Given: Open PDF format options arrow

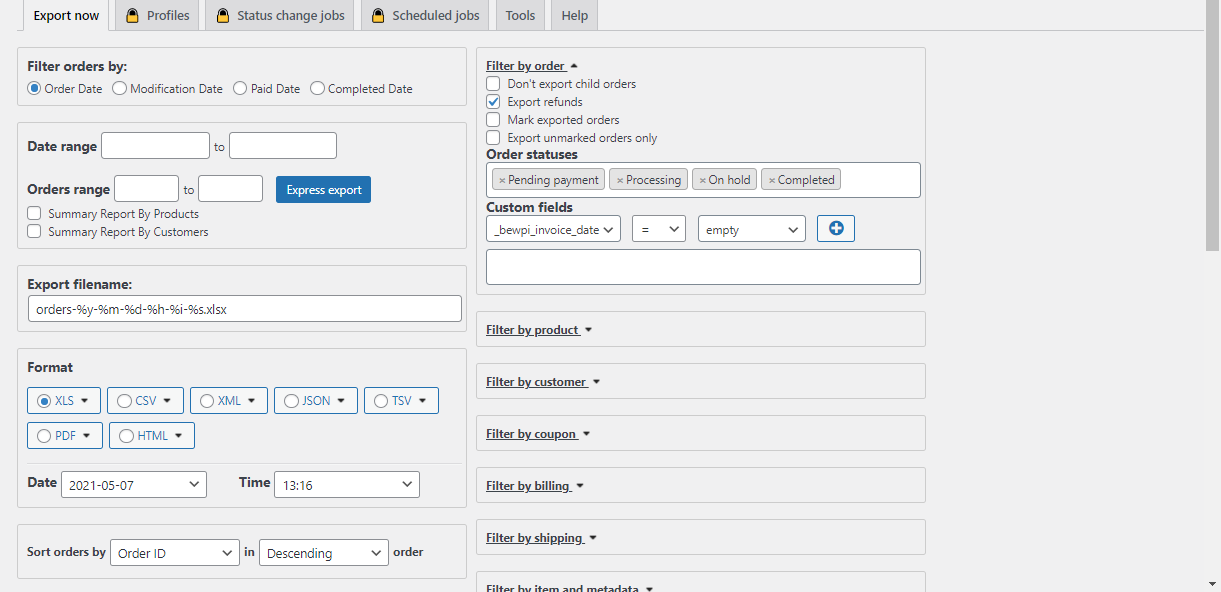Looking at the screenshot, I should pyautogui.click(x=86, y=436).
